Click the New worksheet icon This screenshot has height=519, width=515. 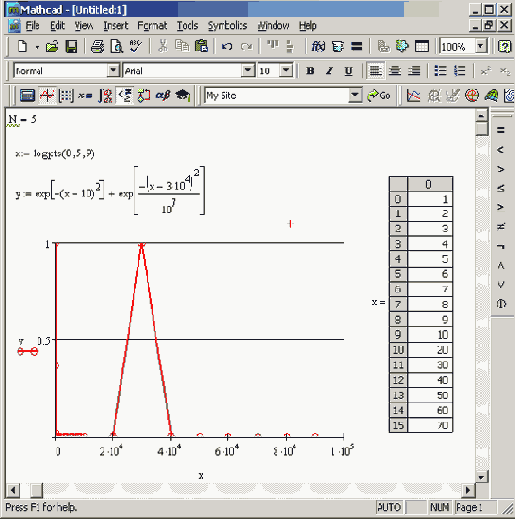(22, 46)
